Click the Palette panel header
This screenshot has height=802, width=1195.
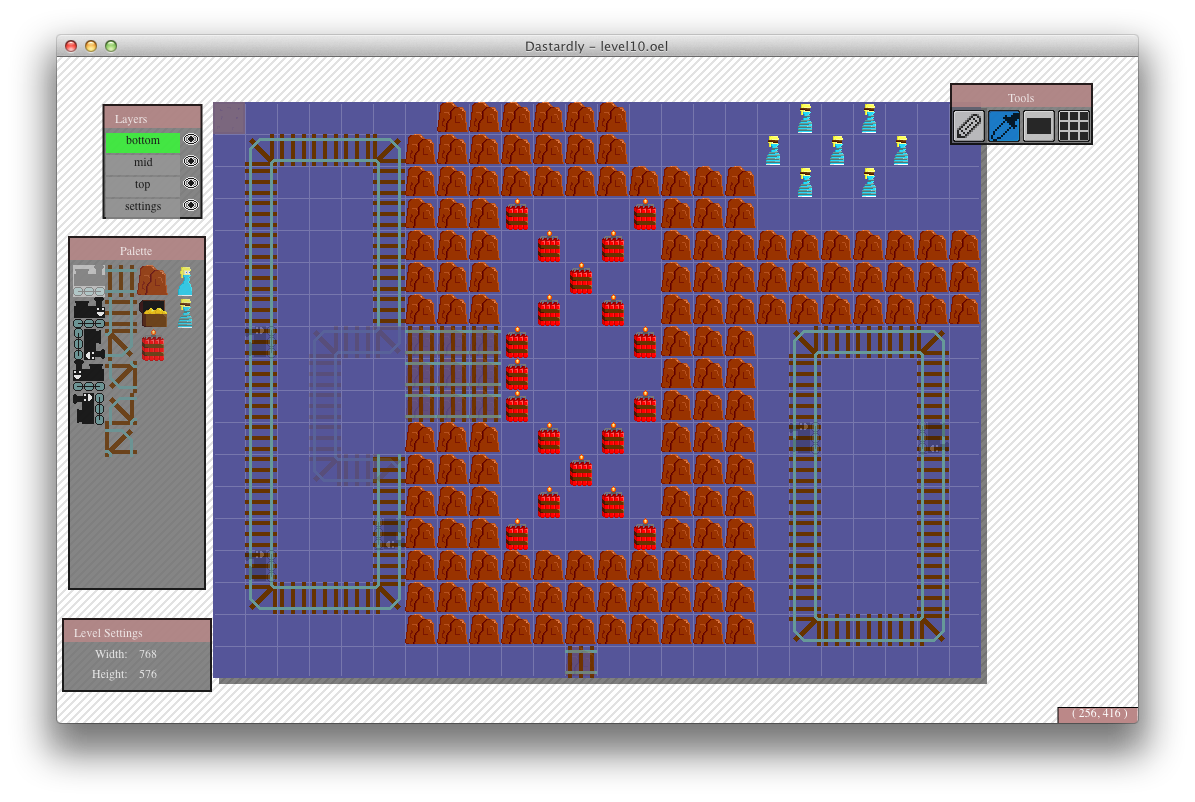click(137, 250)
